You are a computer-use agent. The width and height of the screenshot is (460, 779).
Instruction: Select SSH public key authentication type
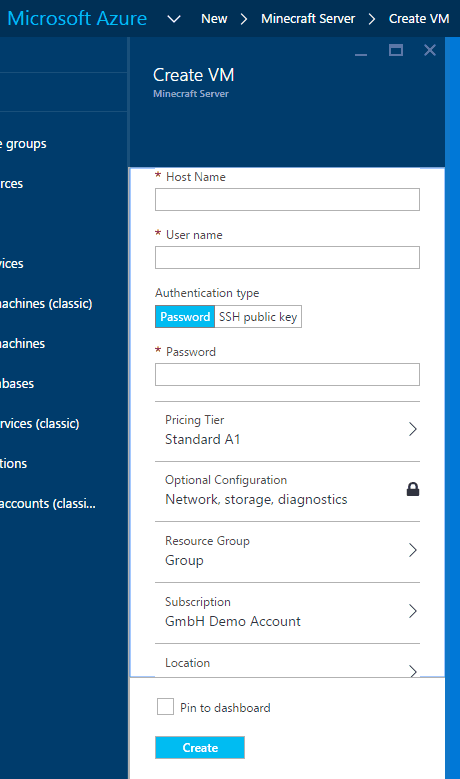click(258, 316)
